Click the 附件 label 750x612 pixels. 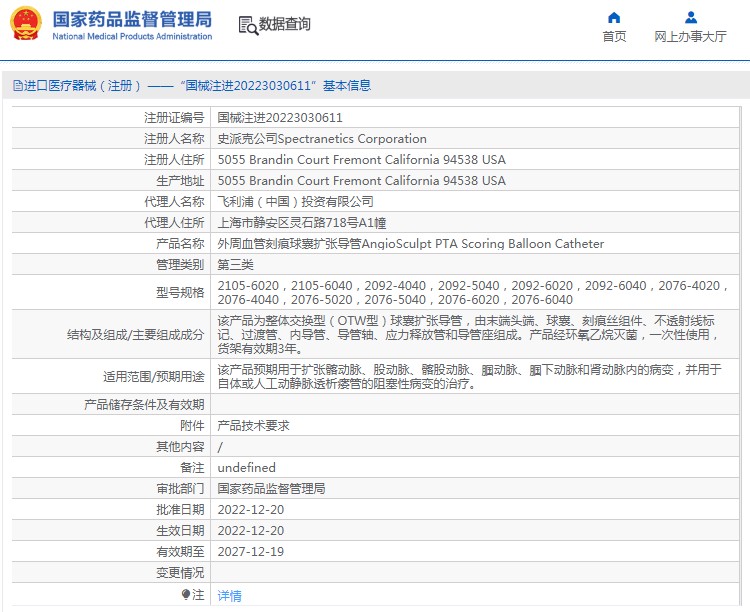pos(192,426)
